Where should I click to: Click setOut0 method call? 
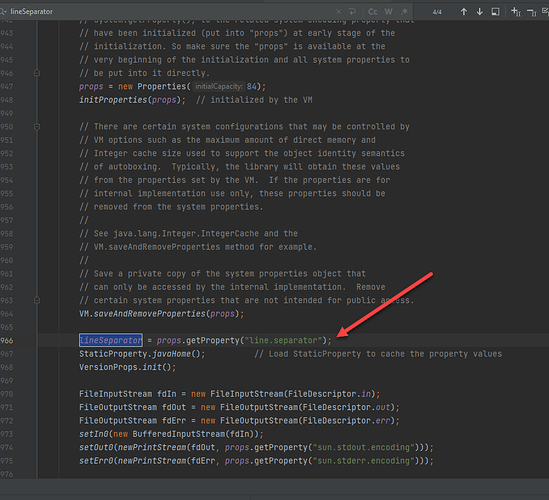coord(96,447)
